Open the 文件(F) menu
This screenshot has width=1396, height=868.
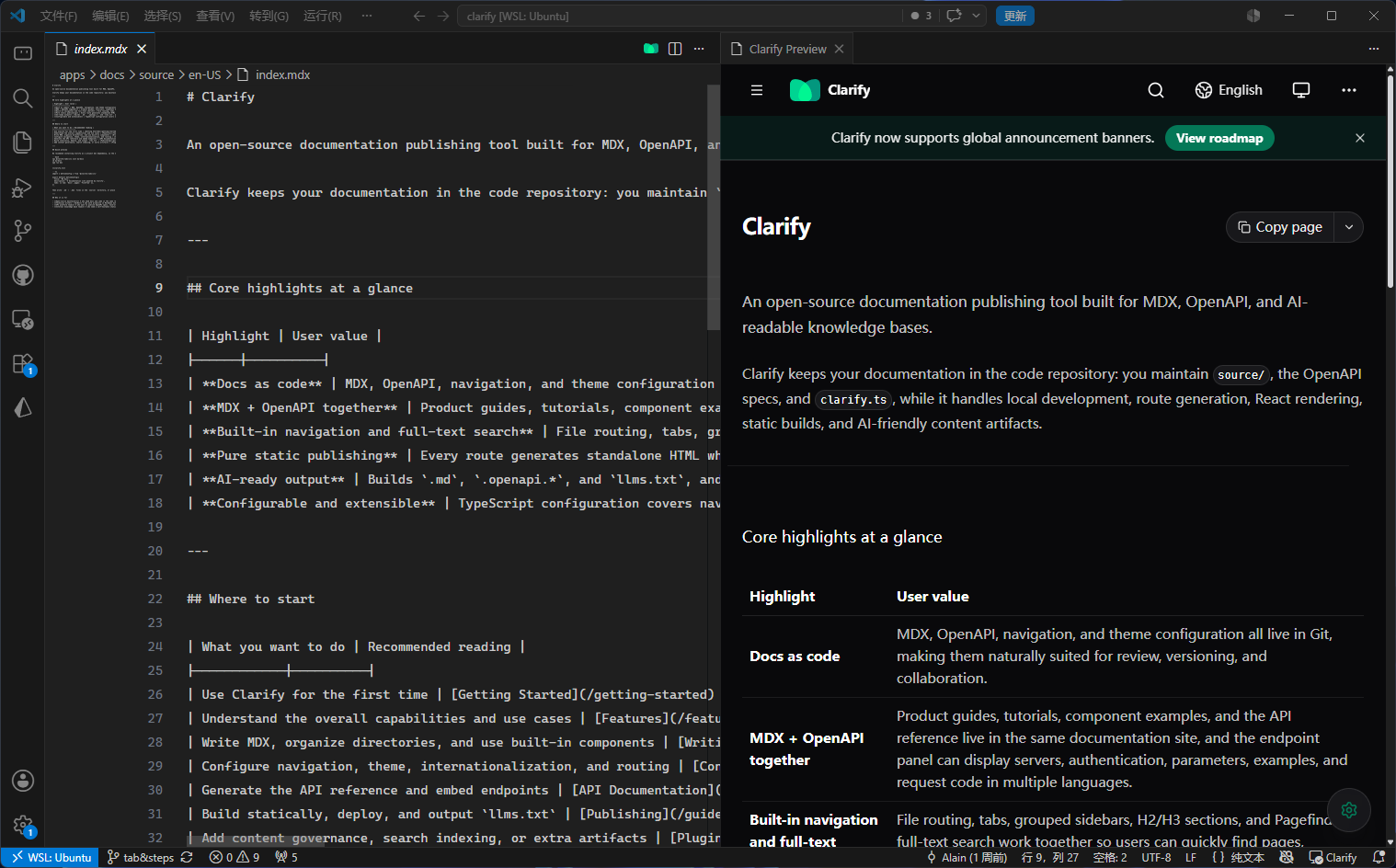coord(59,16)
